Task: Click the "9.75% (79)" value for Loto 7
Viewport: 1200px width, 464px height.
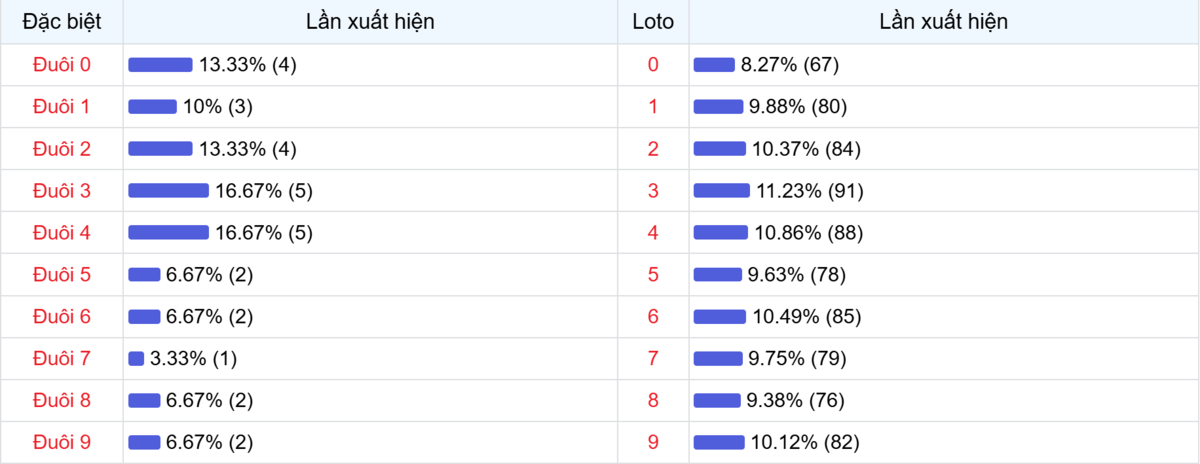Action: point(797,358)
